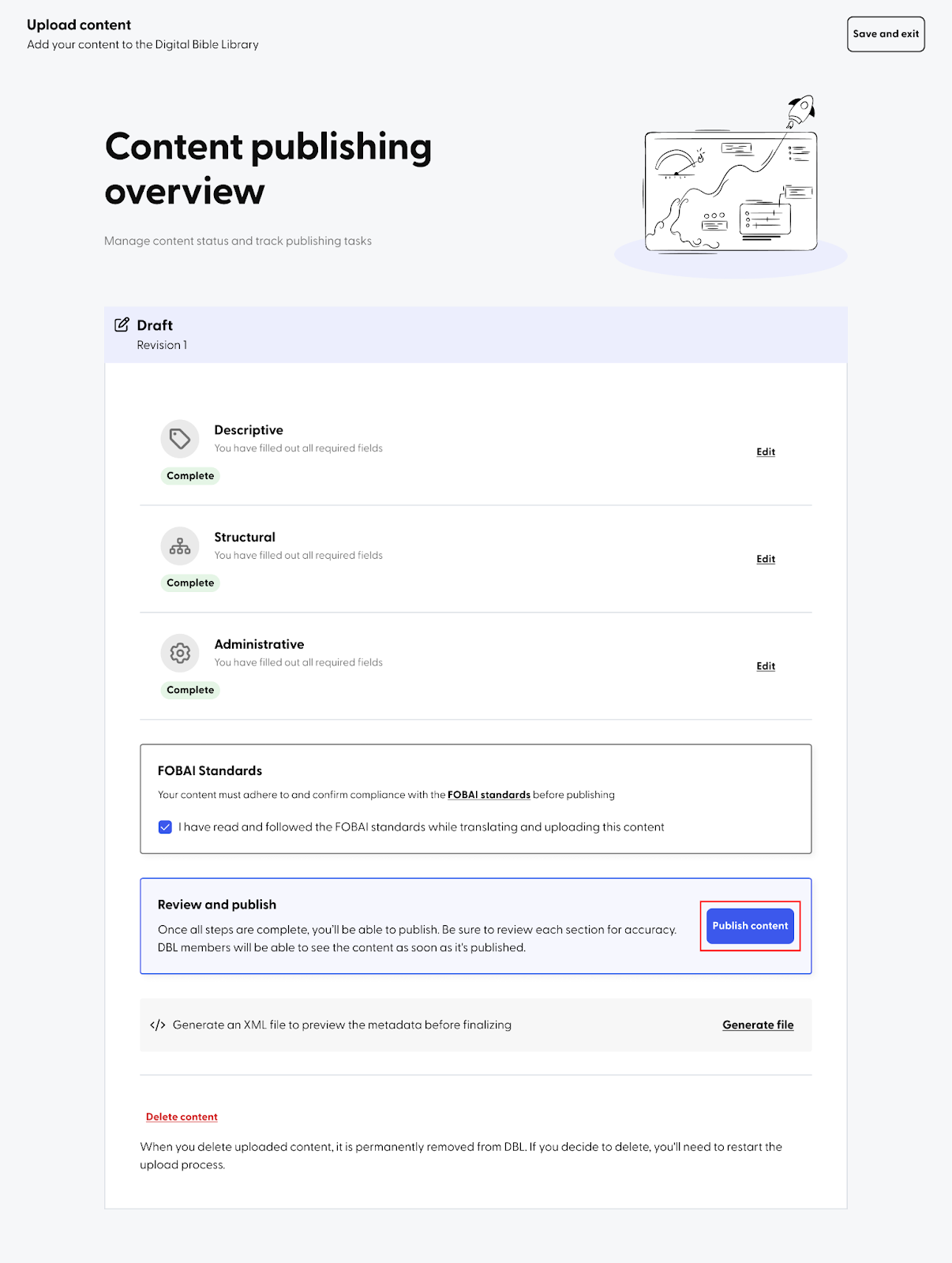Click Save and exit button
Screen dimensions: 952x1263
point(886,34)
